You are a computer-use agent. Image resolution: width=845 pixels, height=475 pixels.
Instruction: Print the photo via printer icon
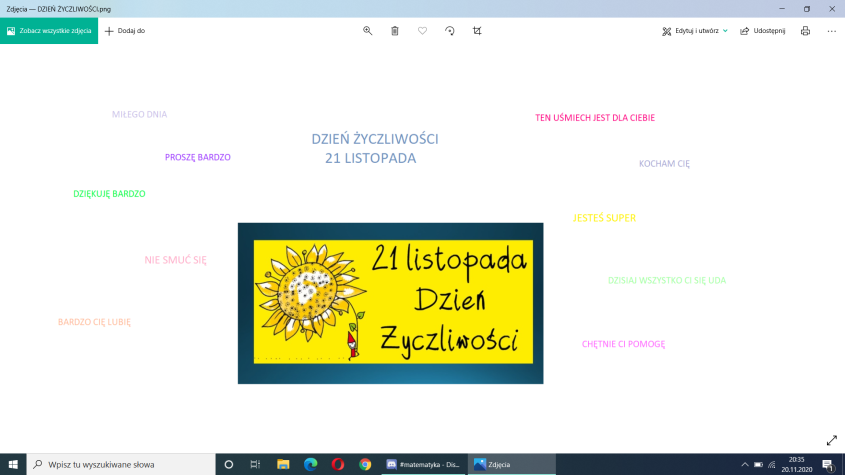[805, 31]
